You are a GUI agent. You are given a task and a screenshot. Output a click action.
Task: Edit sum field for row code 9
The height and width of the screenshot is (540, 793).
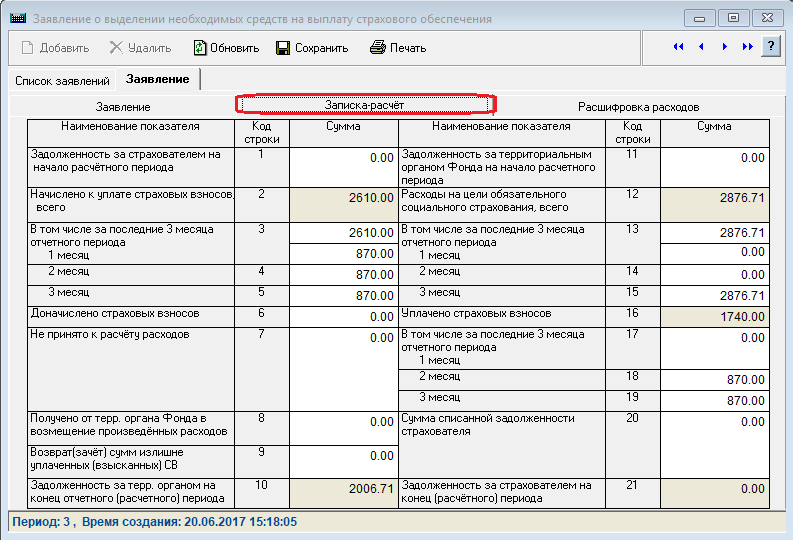click(x=344, y=462)
